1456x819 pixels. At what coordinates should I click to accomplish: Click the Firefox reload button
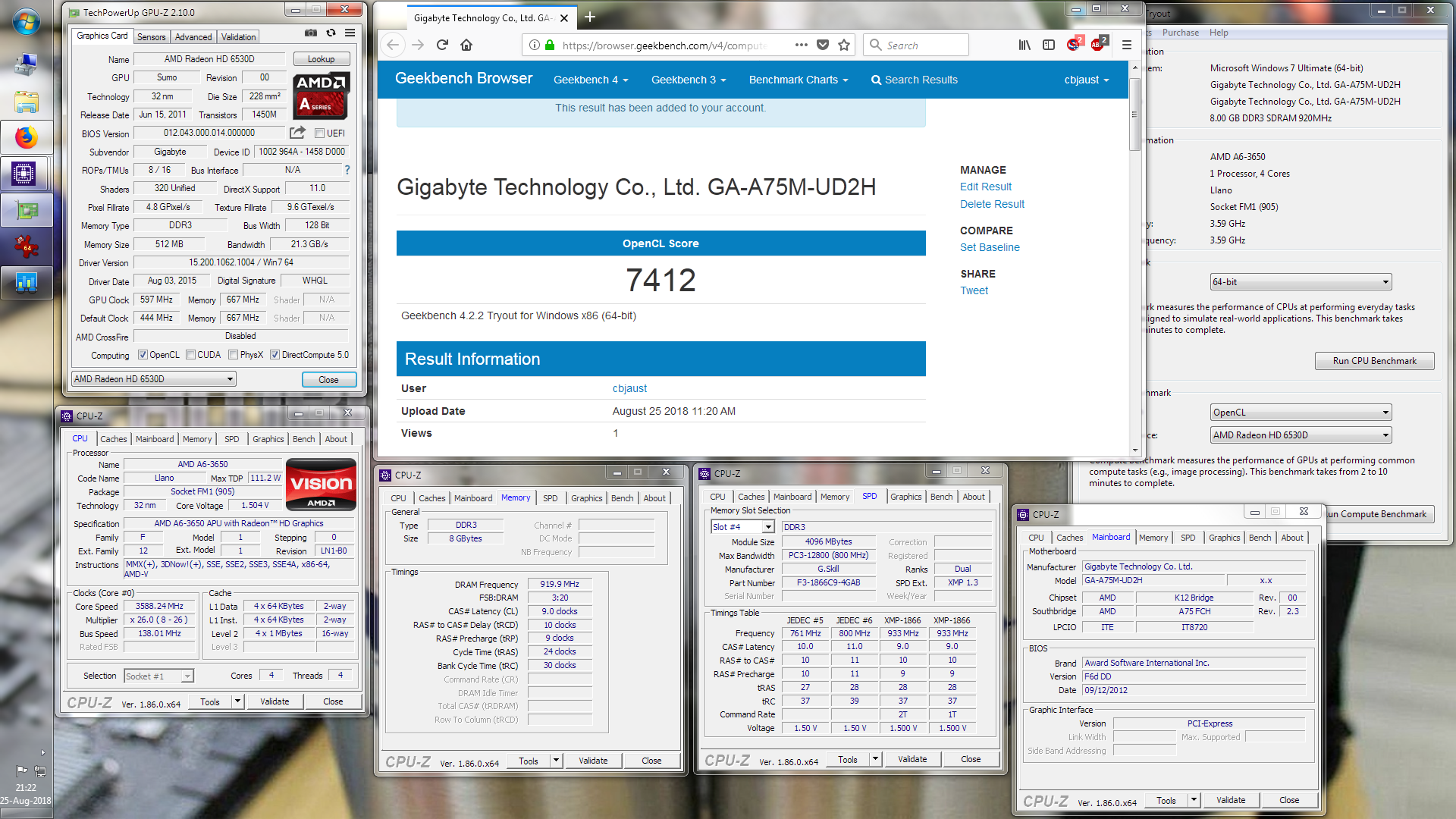click(x=442, y=45)
